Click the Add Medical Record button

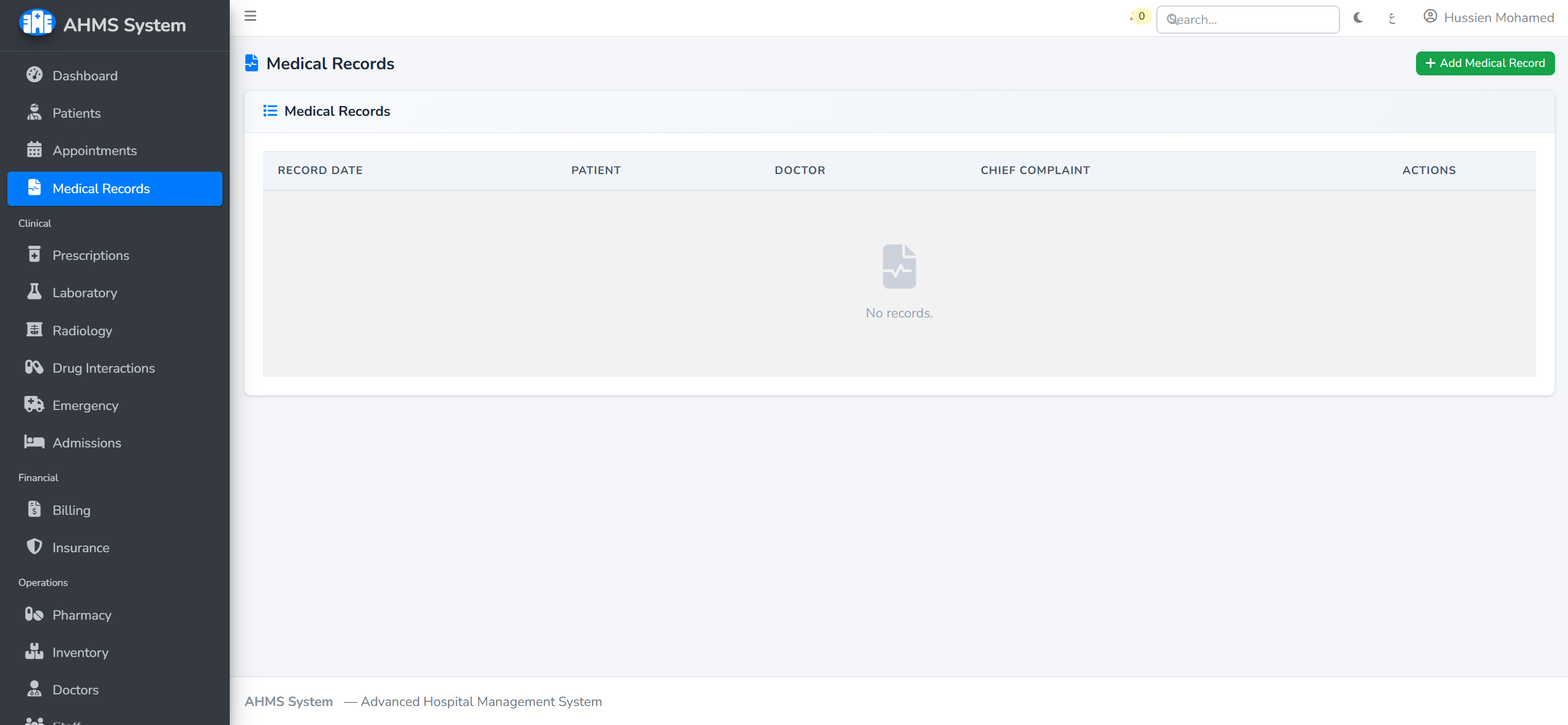(x=1485, y=63)
